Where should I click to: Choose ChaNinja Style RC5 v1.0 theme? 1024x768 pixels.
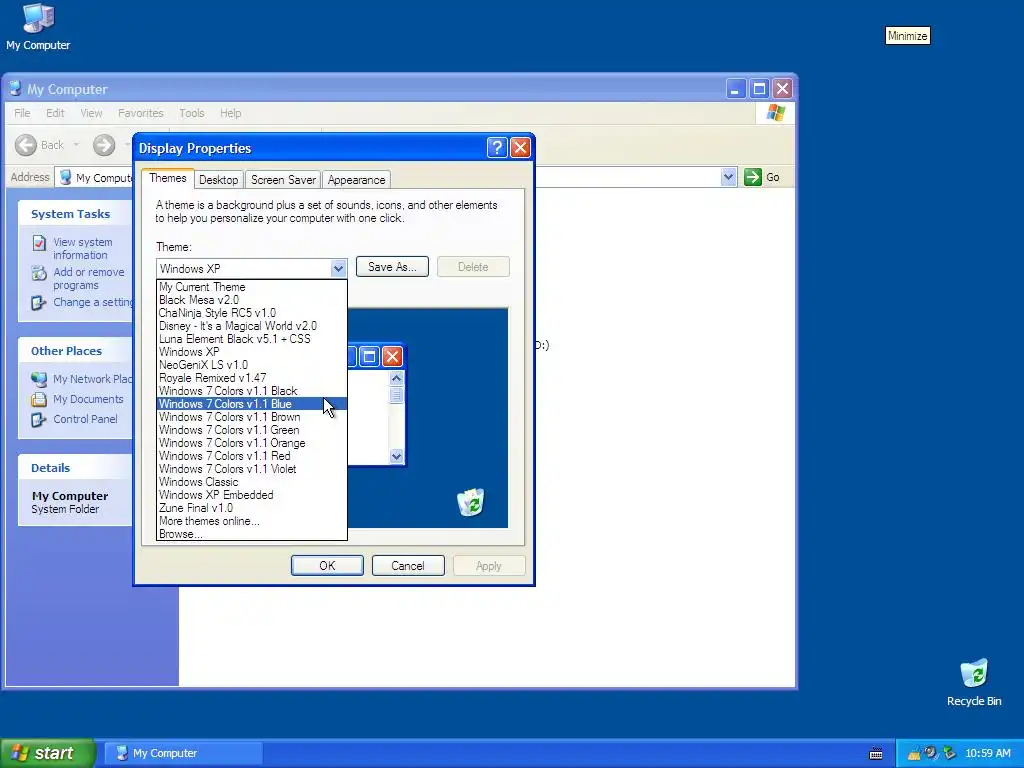pyautogui.click(x=251, y=313)
